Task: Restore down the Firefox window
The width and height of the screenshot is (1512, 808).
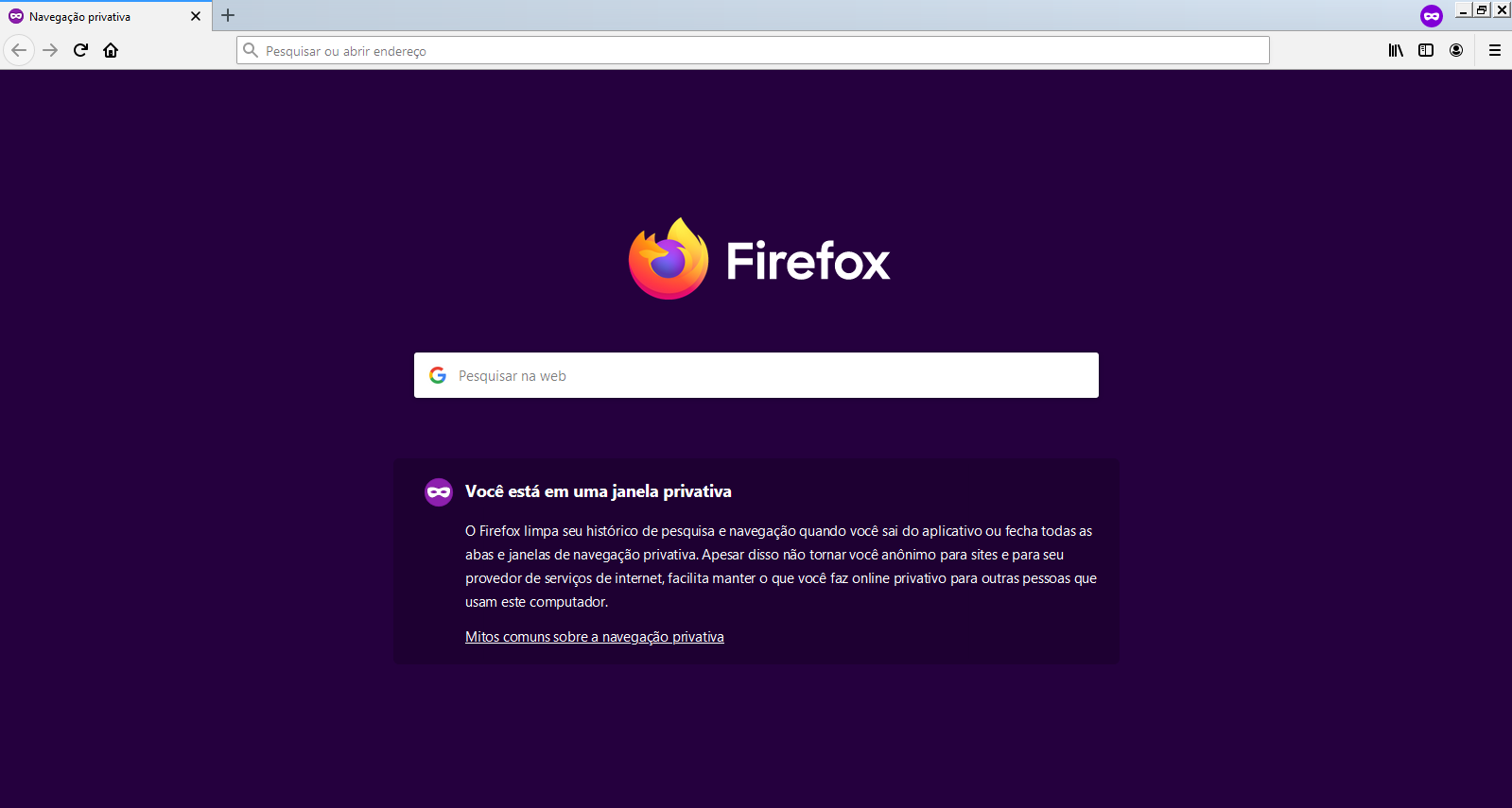Action: [x=1482, y=9]
